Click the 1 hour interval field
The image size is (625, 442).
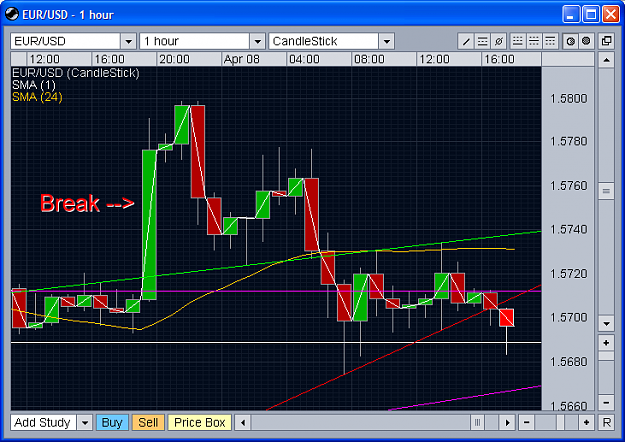tap(195, 41)
